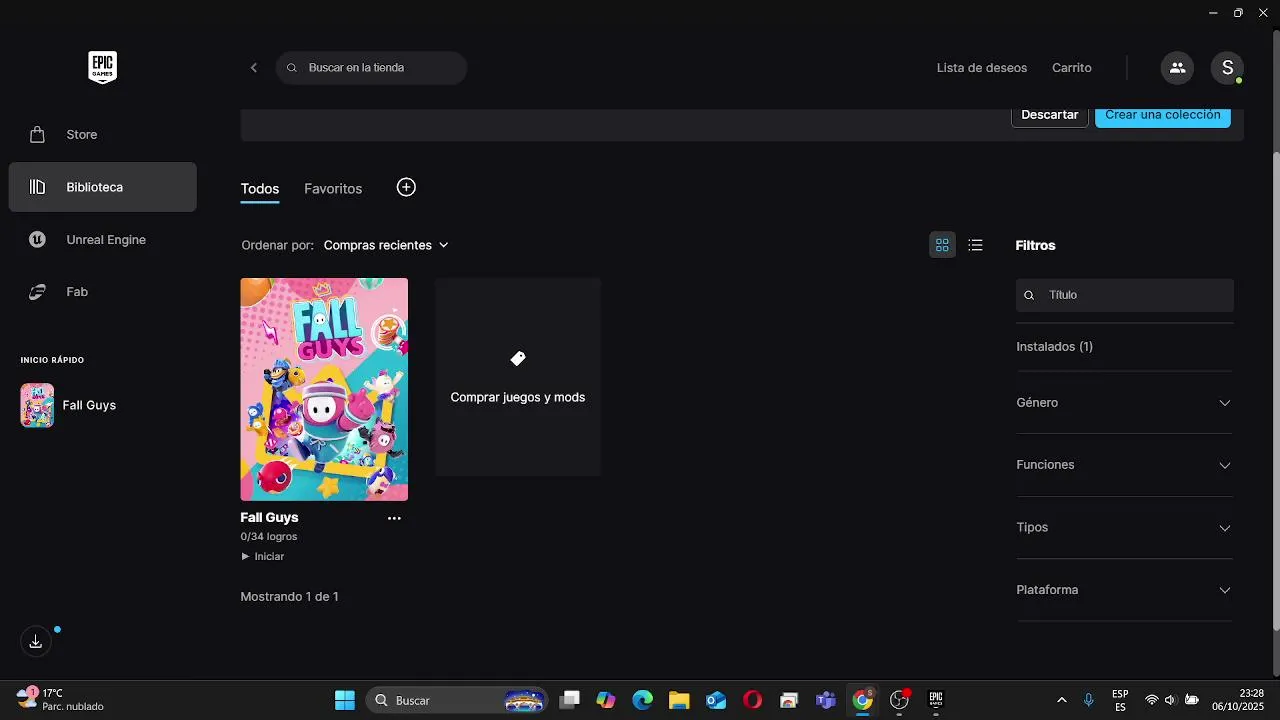Launch Fall Guys from Inicio Rápido
The width and height of the screenshot is (1280, 720).
tap(68, 405)
